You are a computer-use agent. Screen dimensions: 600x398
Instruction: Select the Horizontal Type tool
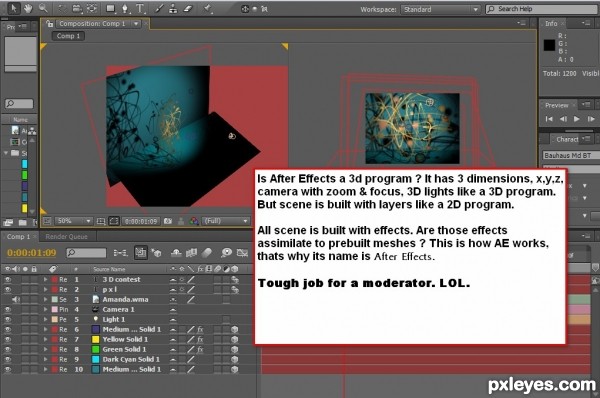click(140, 8)
